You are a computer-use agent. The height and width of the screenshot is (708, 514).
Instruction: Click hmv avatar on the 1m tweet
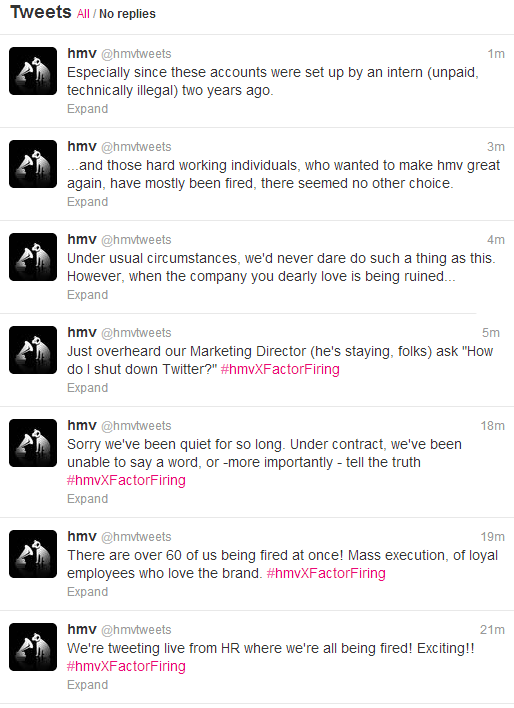(x=33, y=71)
